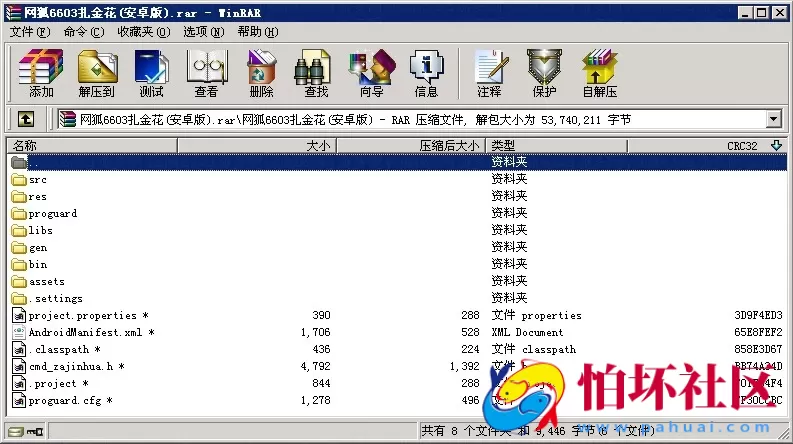The image size is (793, 444).
Task: Click the bin folder icon
Action: (19, 264)
